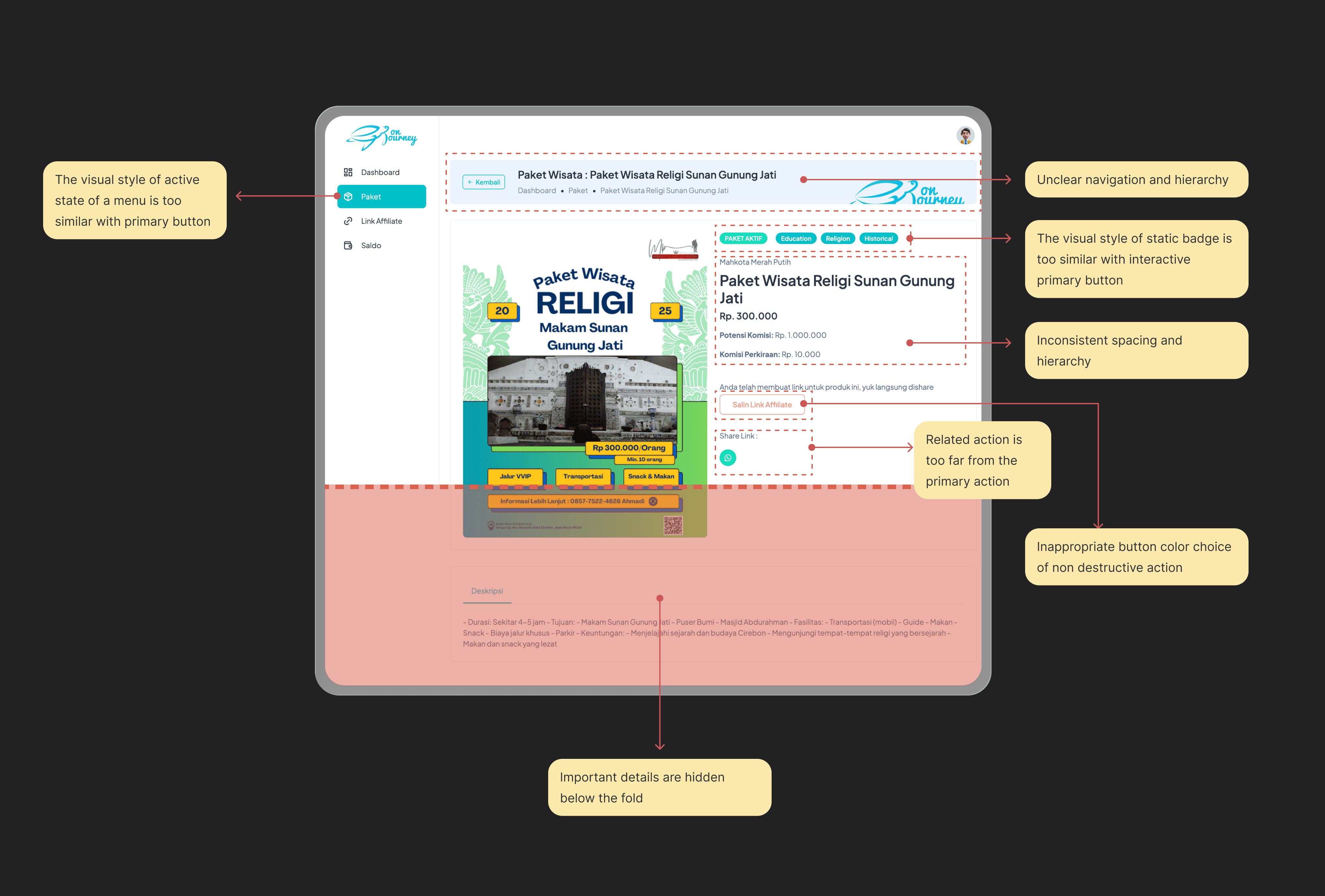Click the Education category badge

(796, 239)
